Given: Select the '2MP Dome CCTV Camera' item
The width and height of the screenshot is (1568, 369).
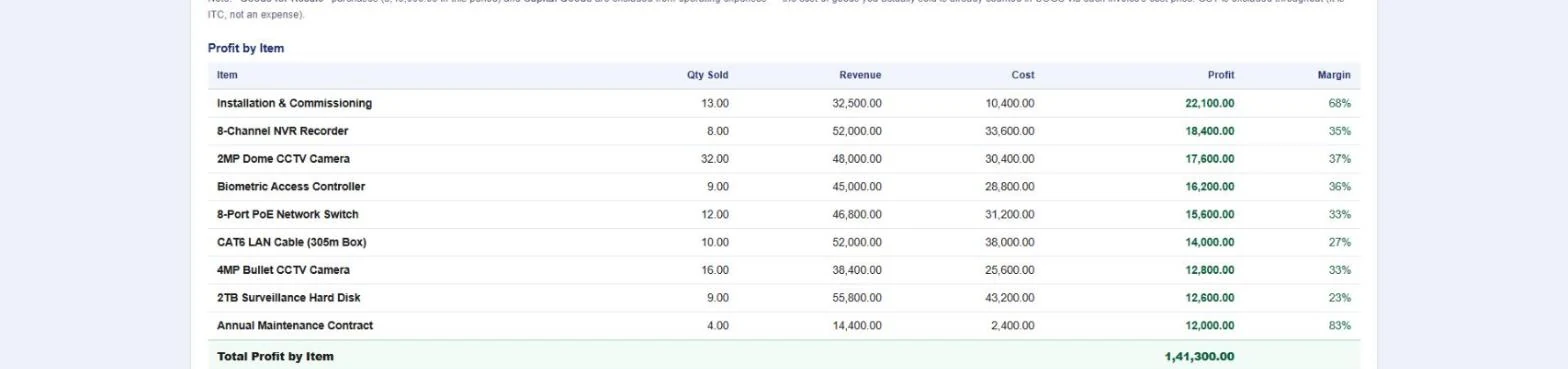Looking at the screenshot, I should click(x=283, y=159).
